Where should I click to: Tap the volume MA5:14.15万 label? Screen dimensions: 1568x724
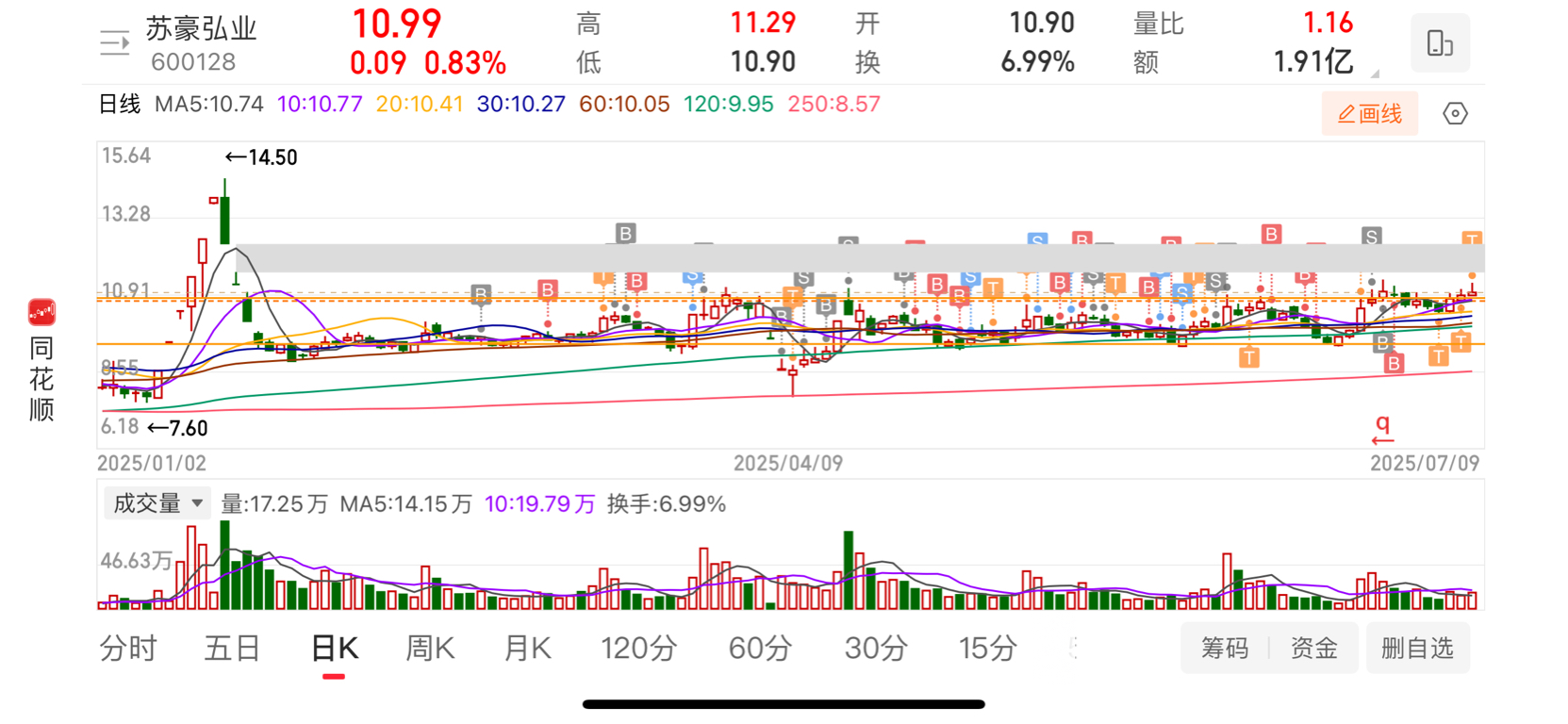406,504
